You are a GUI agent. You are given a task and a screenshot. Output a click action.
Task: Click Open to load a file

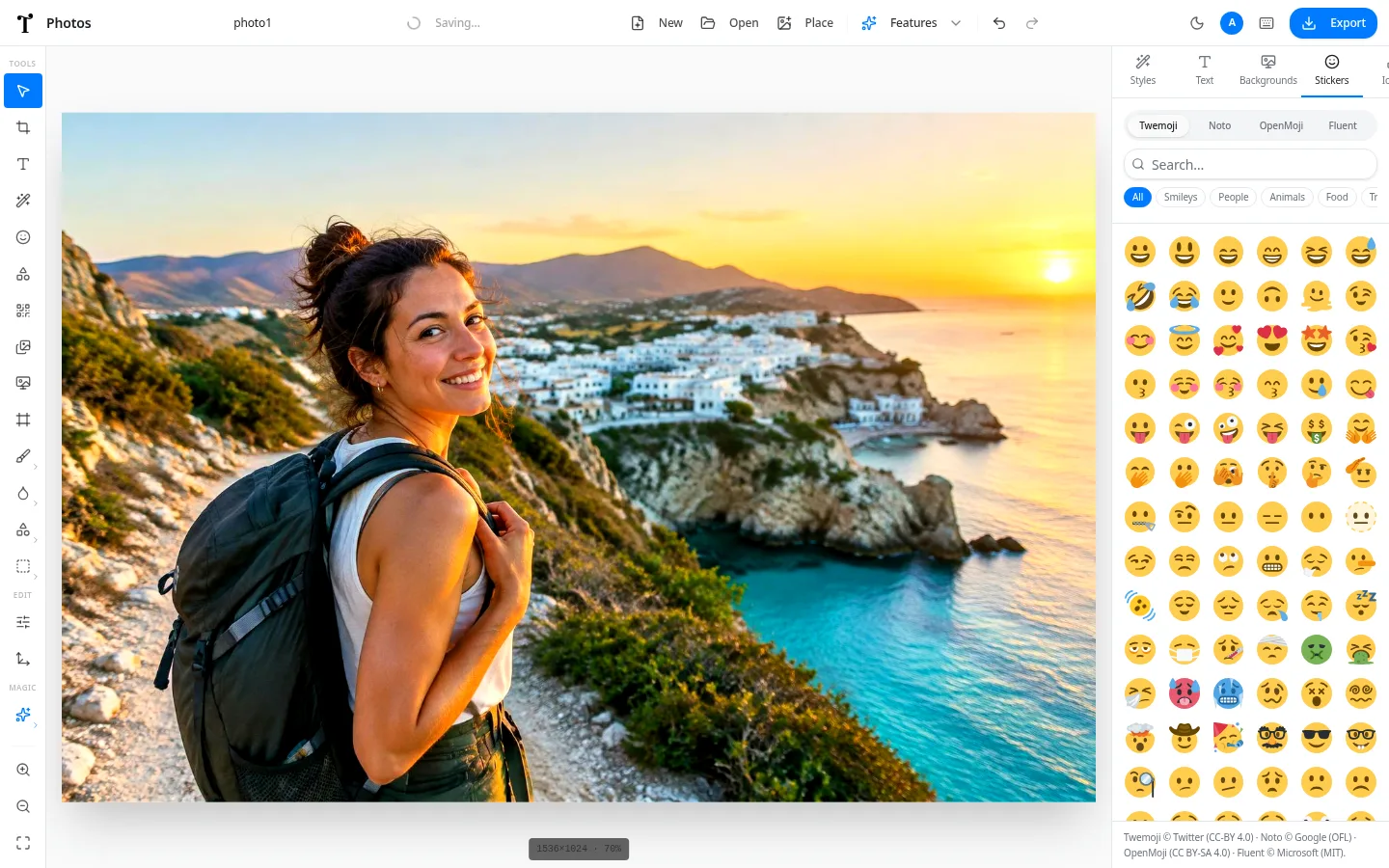pyautogui.click(x=729, y=23)
